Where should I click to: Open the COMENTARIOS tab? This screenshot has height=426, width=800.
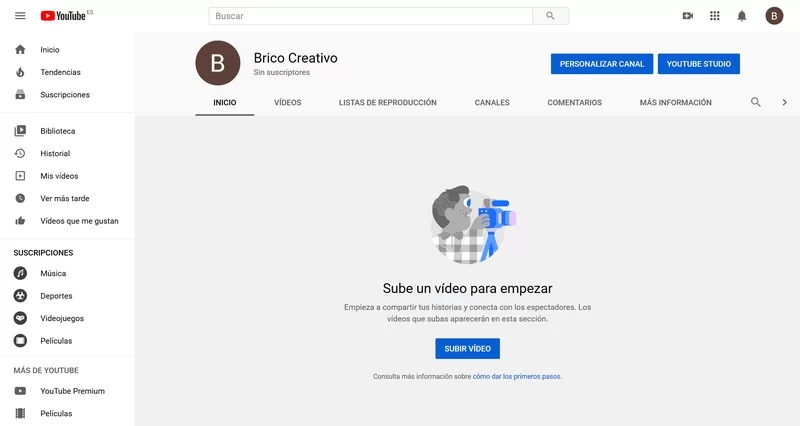[574, 102]
